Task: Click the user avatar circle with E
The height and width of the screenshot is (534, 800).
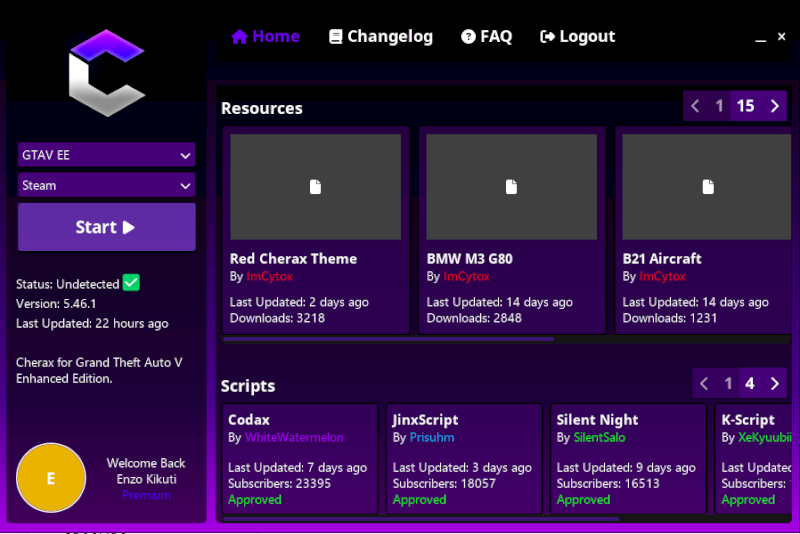Action: click(x=51, y=478)
